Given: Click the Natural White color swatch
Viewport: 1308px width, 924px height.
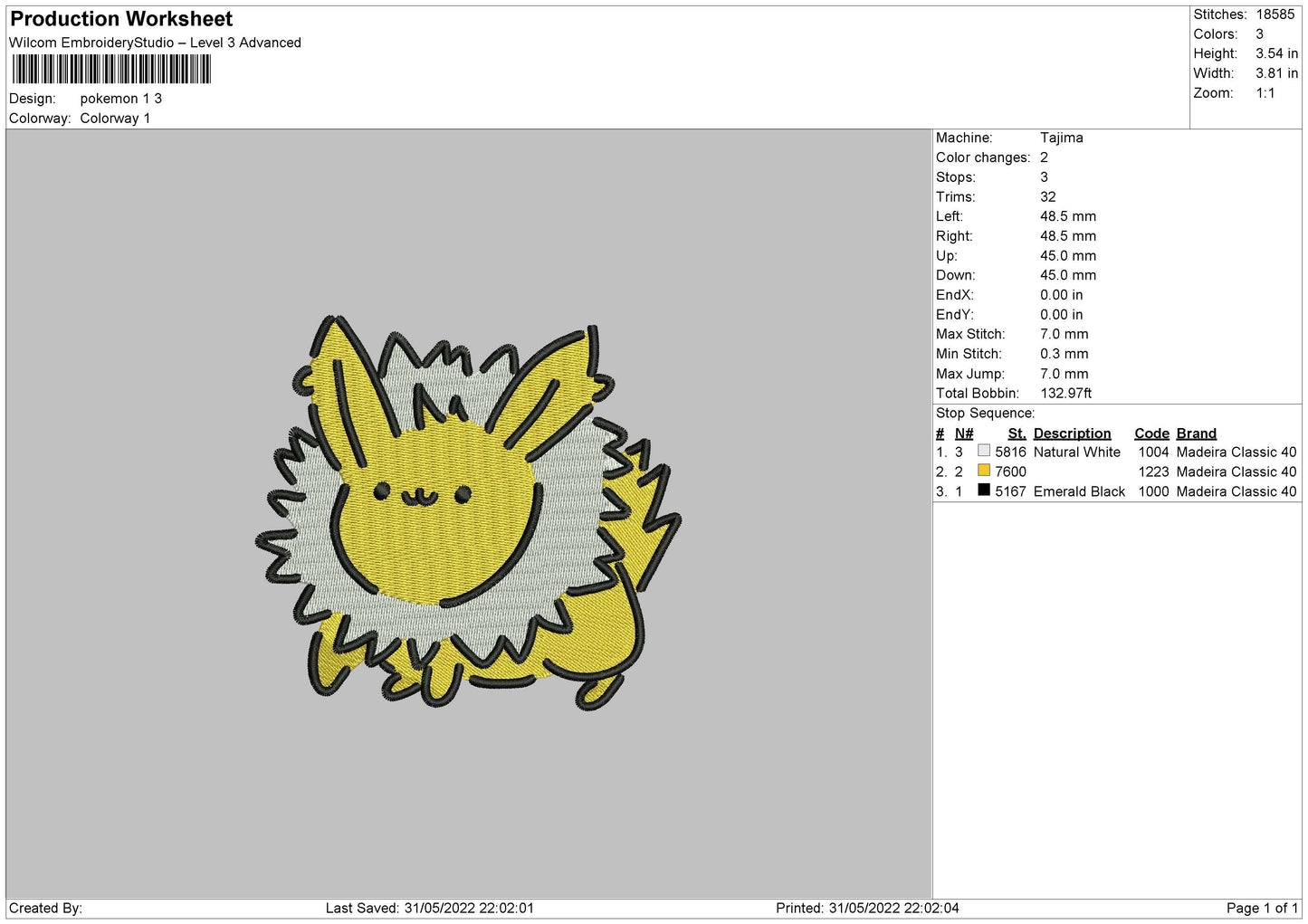Looking at the screenshot, I should (984, 451).
